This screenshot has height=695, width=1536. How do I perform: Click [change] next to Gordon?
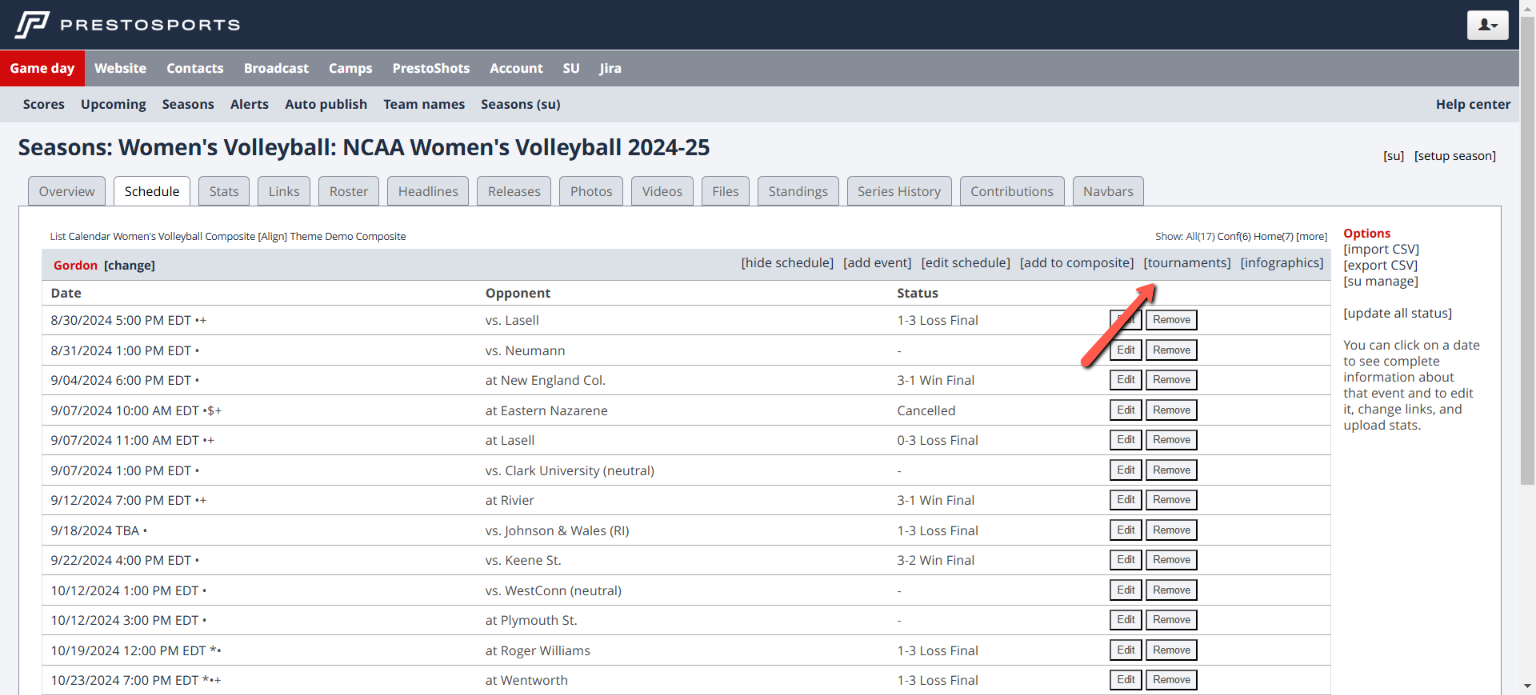tap(130, 265)
